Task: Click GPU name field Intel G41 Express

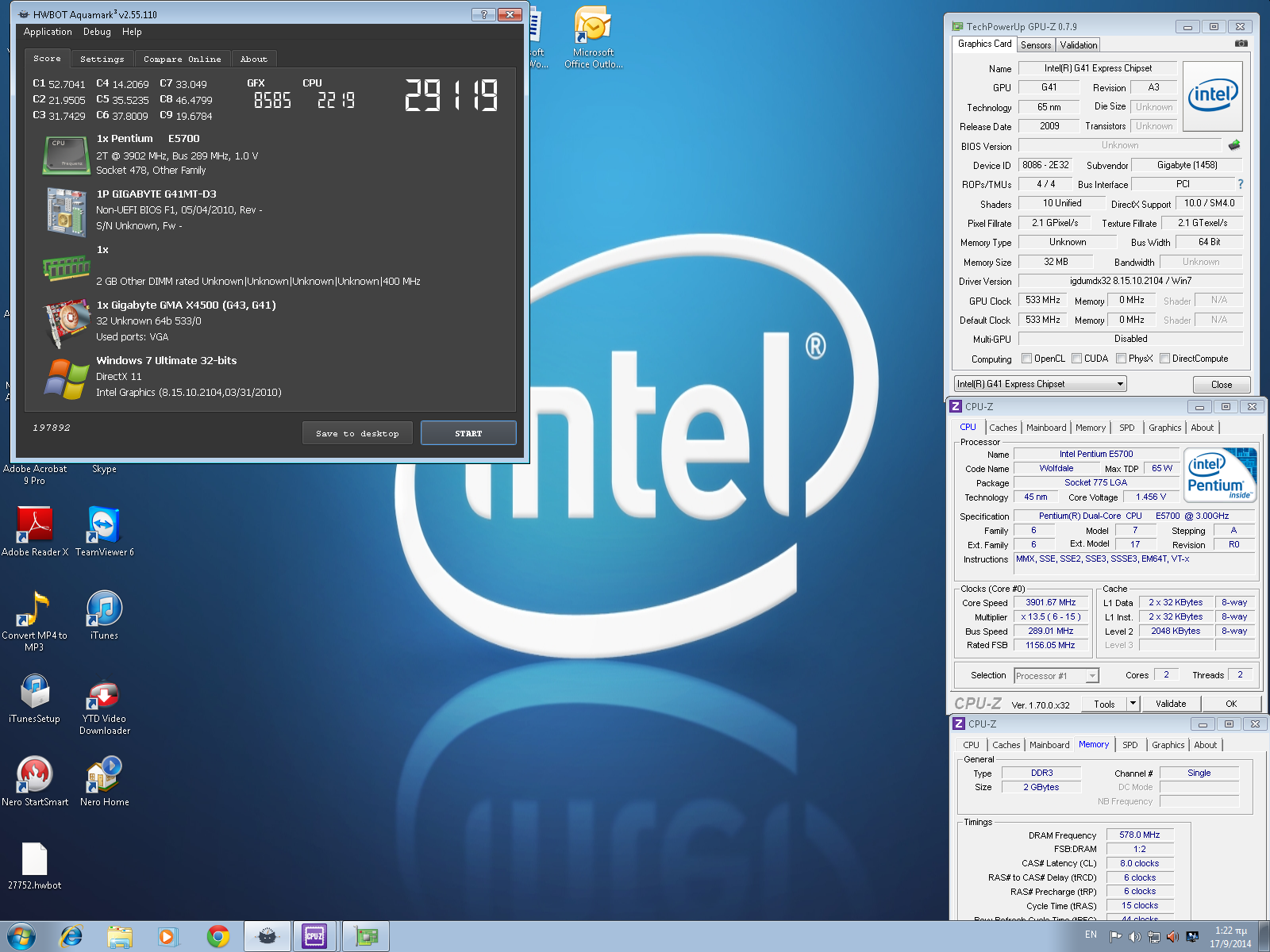Action: coord(1099,68)
